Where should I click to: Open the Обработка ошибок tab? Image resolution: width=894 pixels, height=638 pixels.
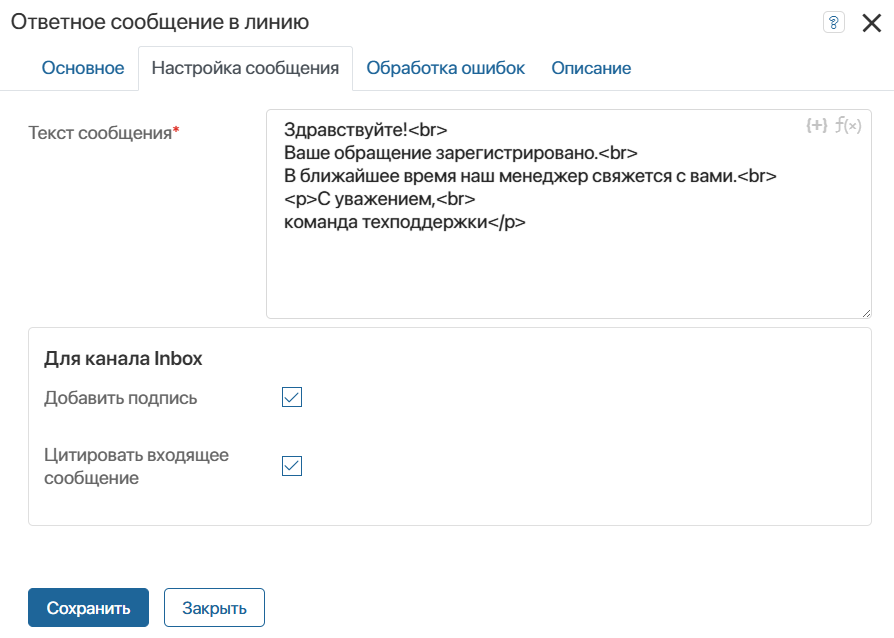[445, 68]
